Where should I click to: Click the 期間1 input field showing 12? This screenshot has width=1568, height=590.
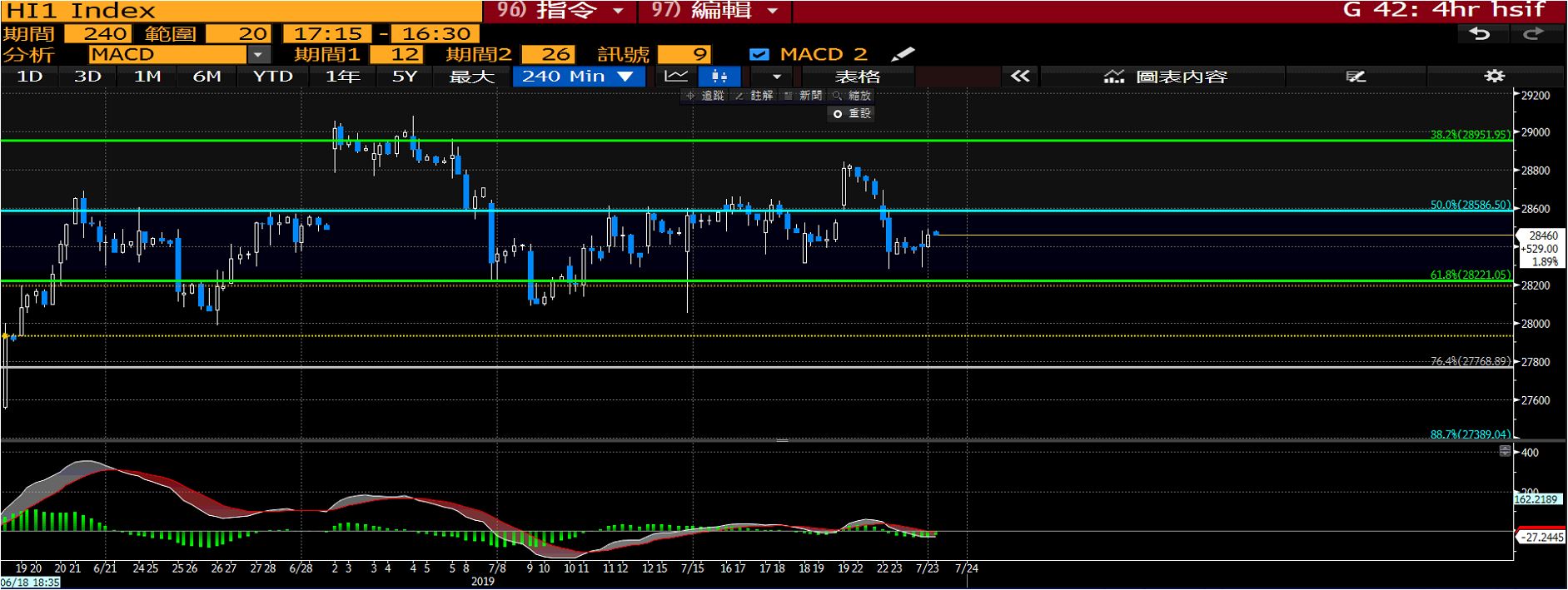click(396, 55)
